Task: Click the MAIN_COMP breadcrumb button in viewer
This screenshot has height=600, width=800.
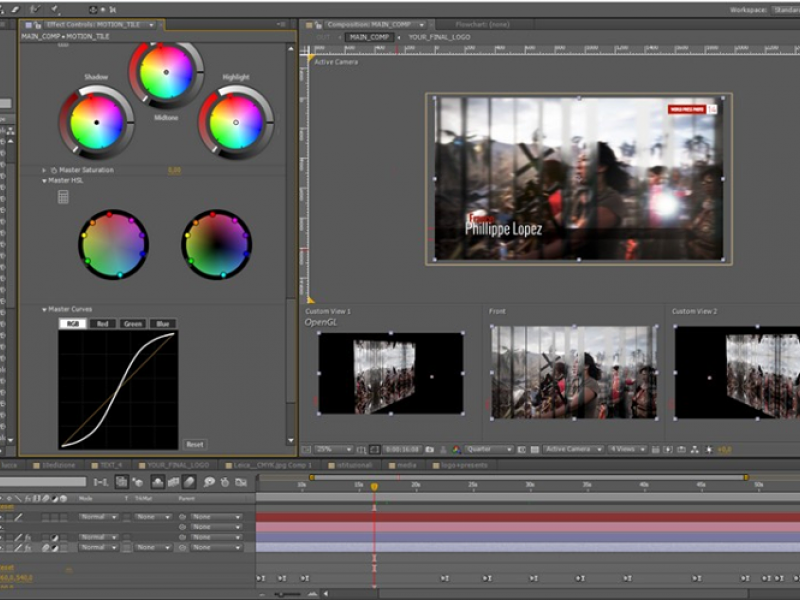Action: 369,37
